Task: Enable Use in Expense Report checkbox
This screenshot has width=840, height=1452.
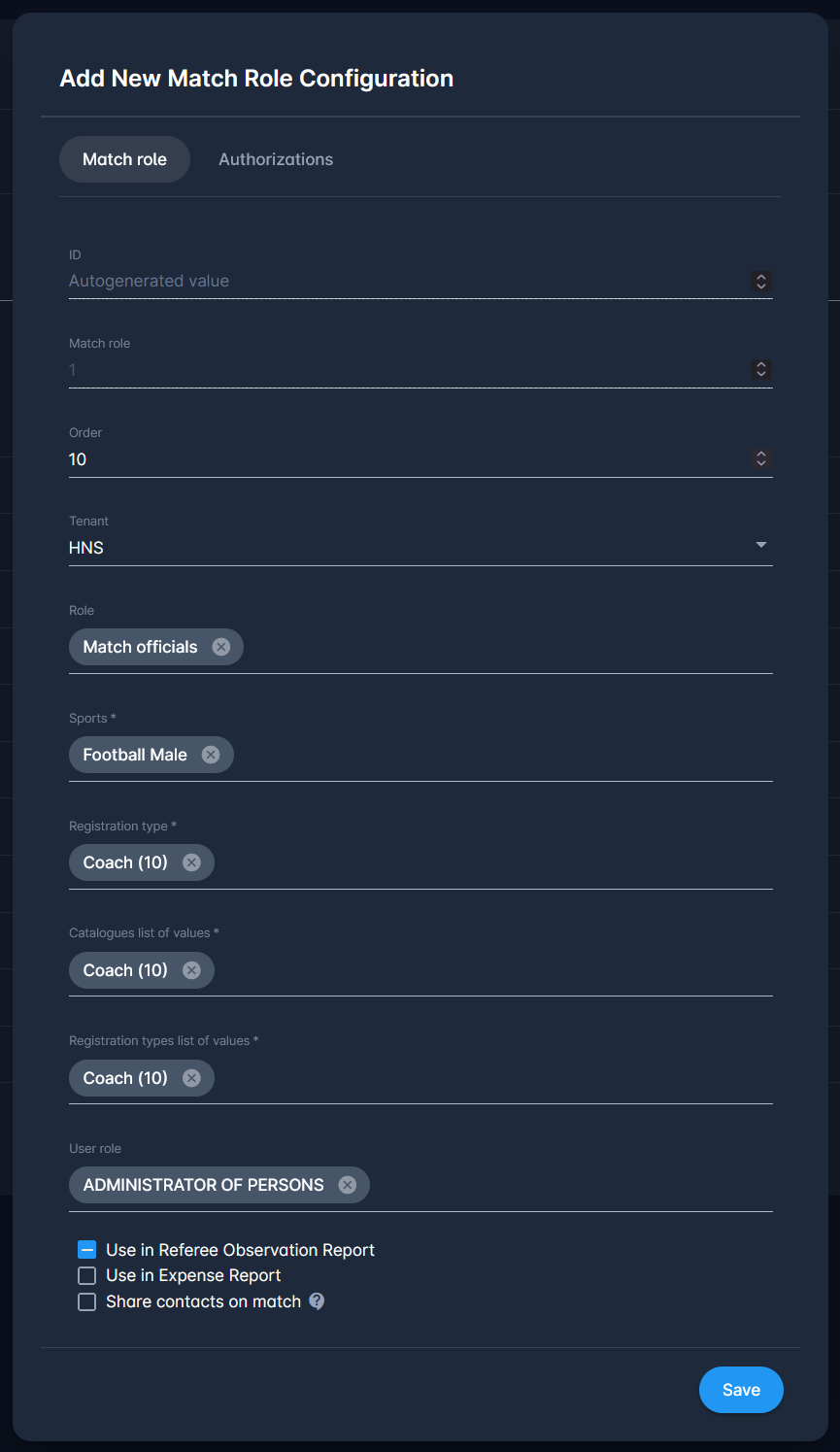Action: pyautogui.click(x=87, y=1275)
